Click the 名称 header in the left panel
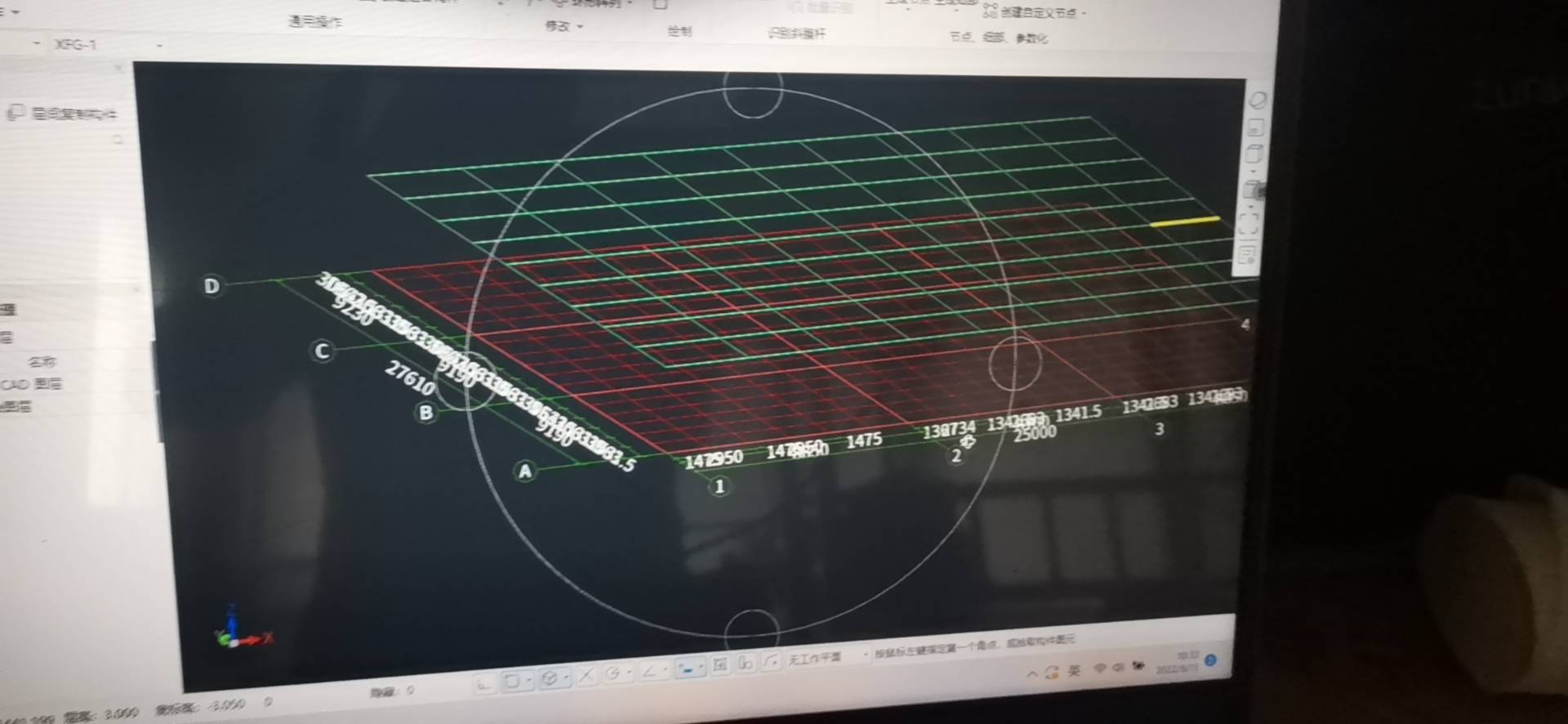Image resolution: width=1568 pixels, height=724 pixels. coord(43,361)
